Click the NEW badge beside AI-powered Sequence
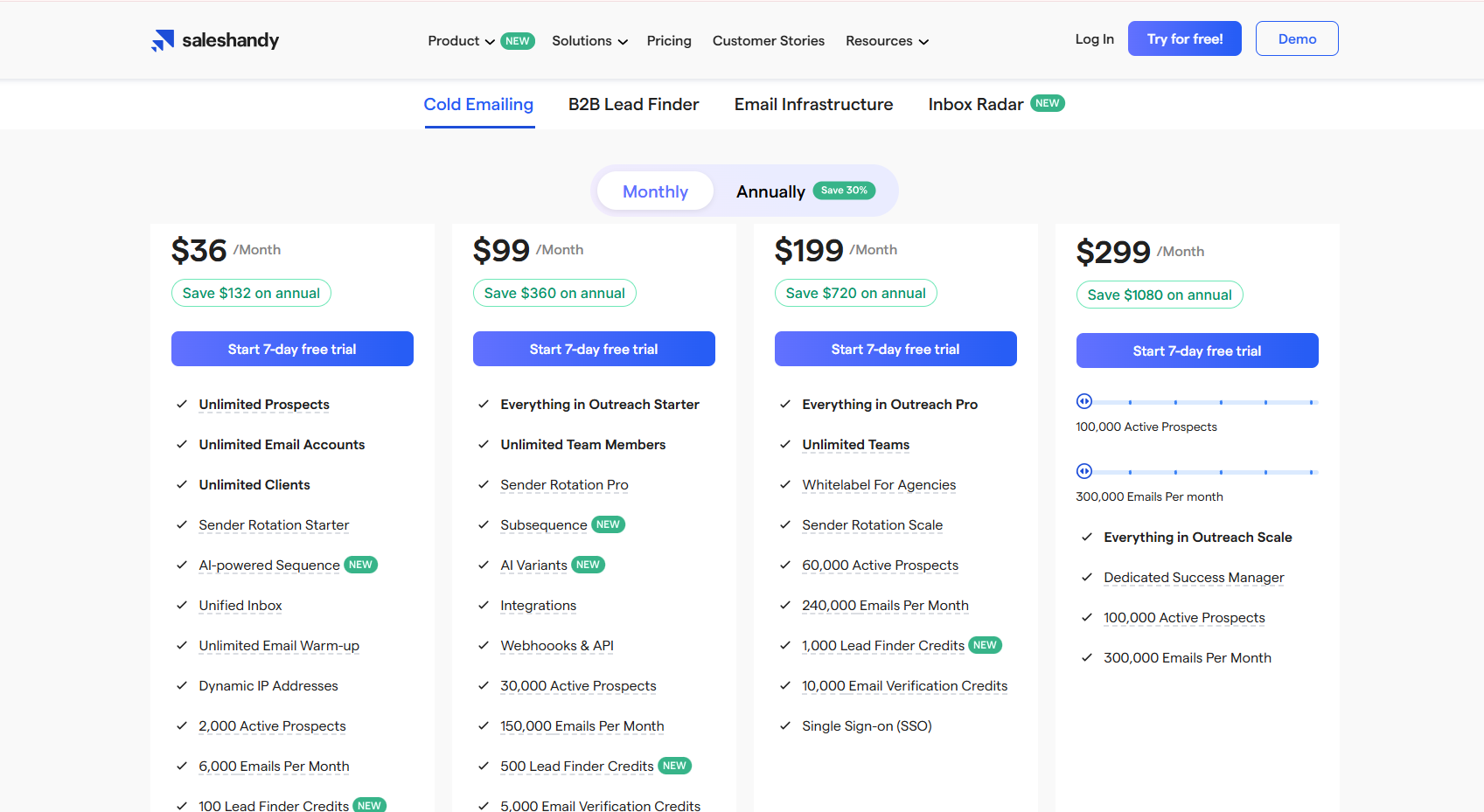Viewport: 1484px width, 812px height. coord(360,565)
